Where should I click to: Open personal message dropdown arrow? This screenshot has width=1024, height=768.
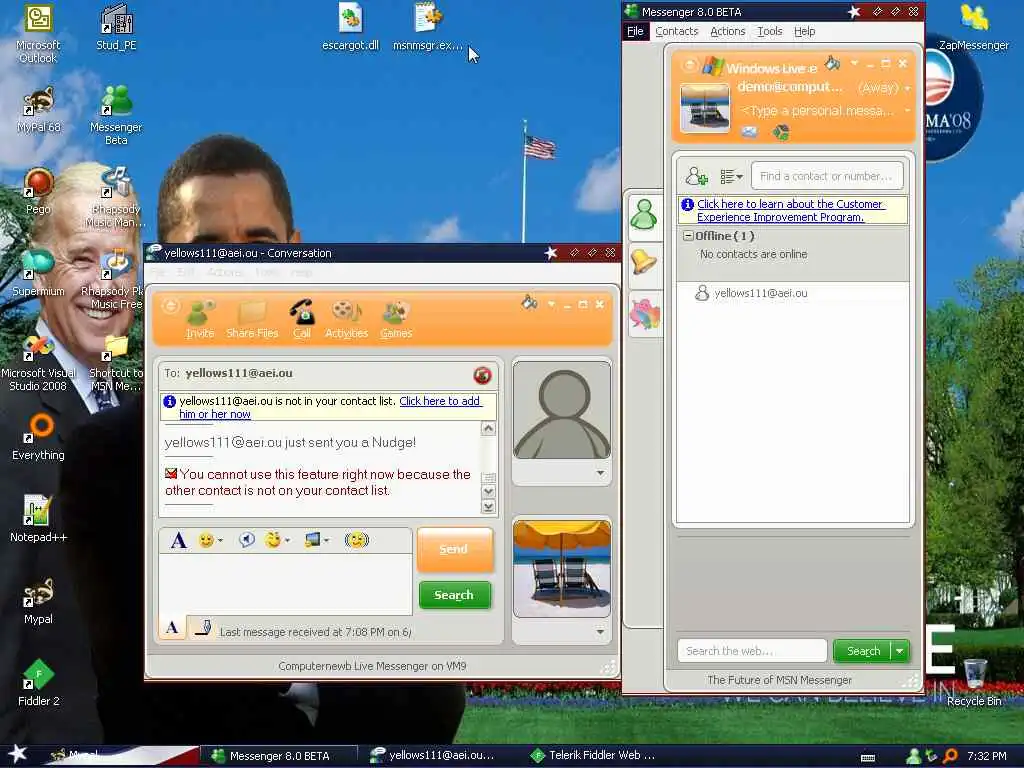[907, 111]
